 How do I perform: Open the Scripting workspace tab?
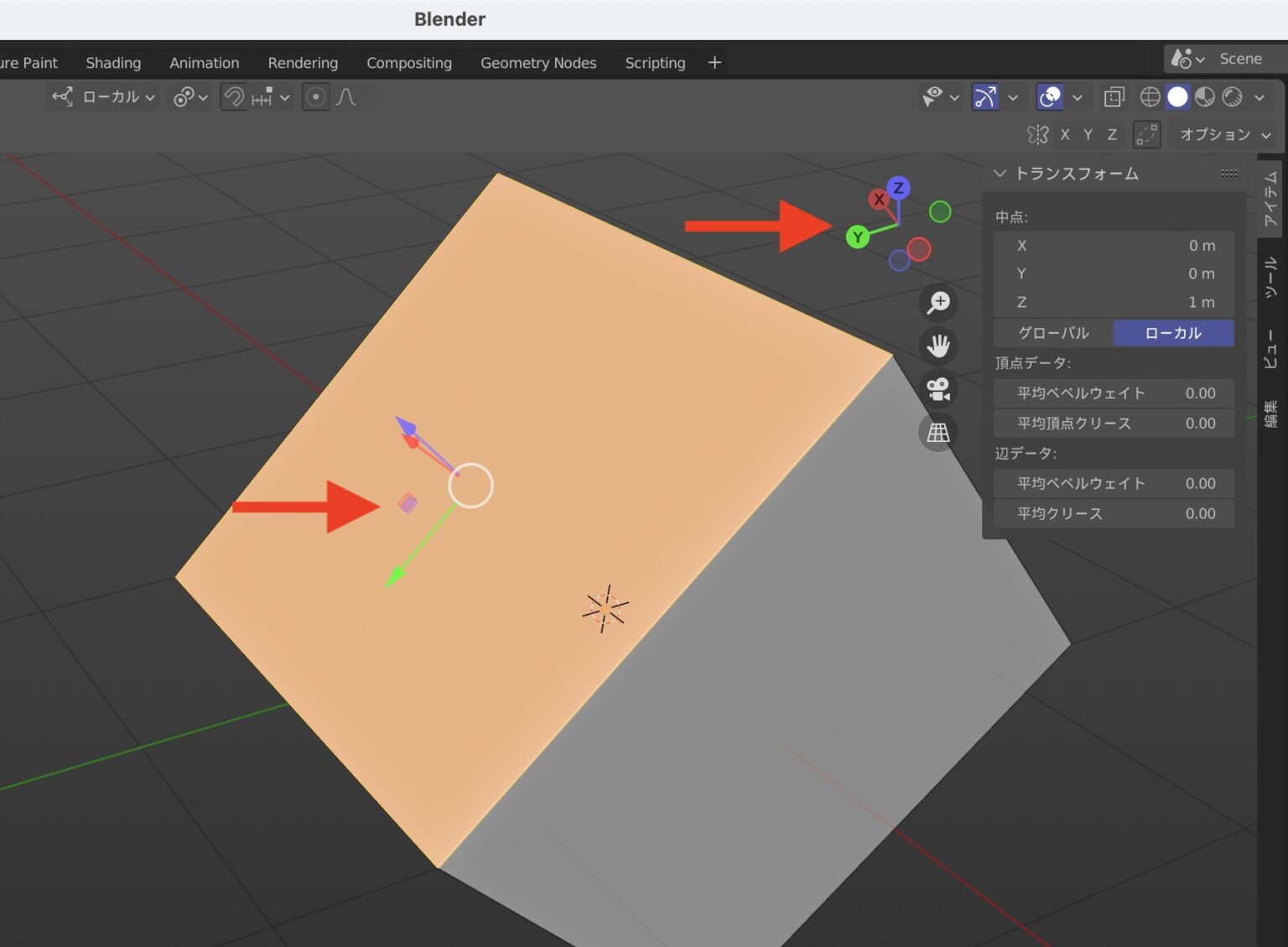coord(655,62)
